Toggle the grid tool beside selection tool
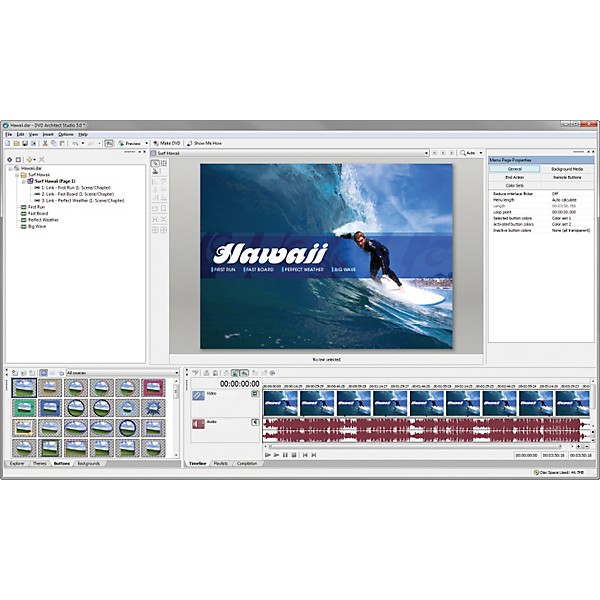The width and height of the screenshot is (600, 600). [164, 163]
